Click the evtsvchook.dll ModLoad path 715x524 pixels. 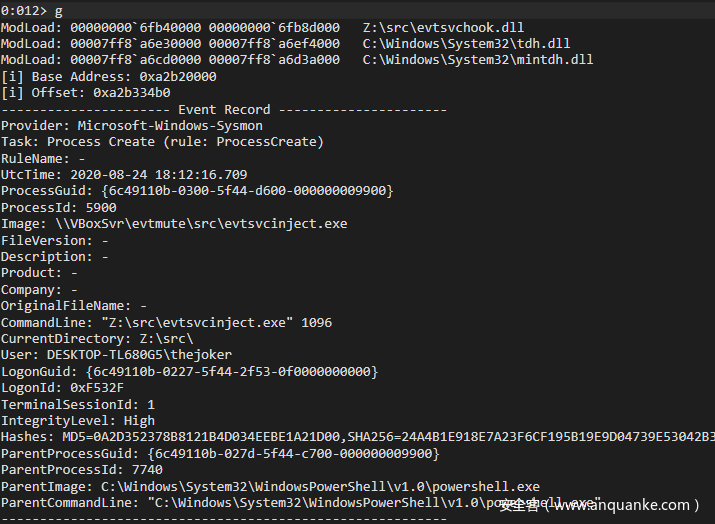pos(443,28)
